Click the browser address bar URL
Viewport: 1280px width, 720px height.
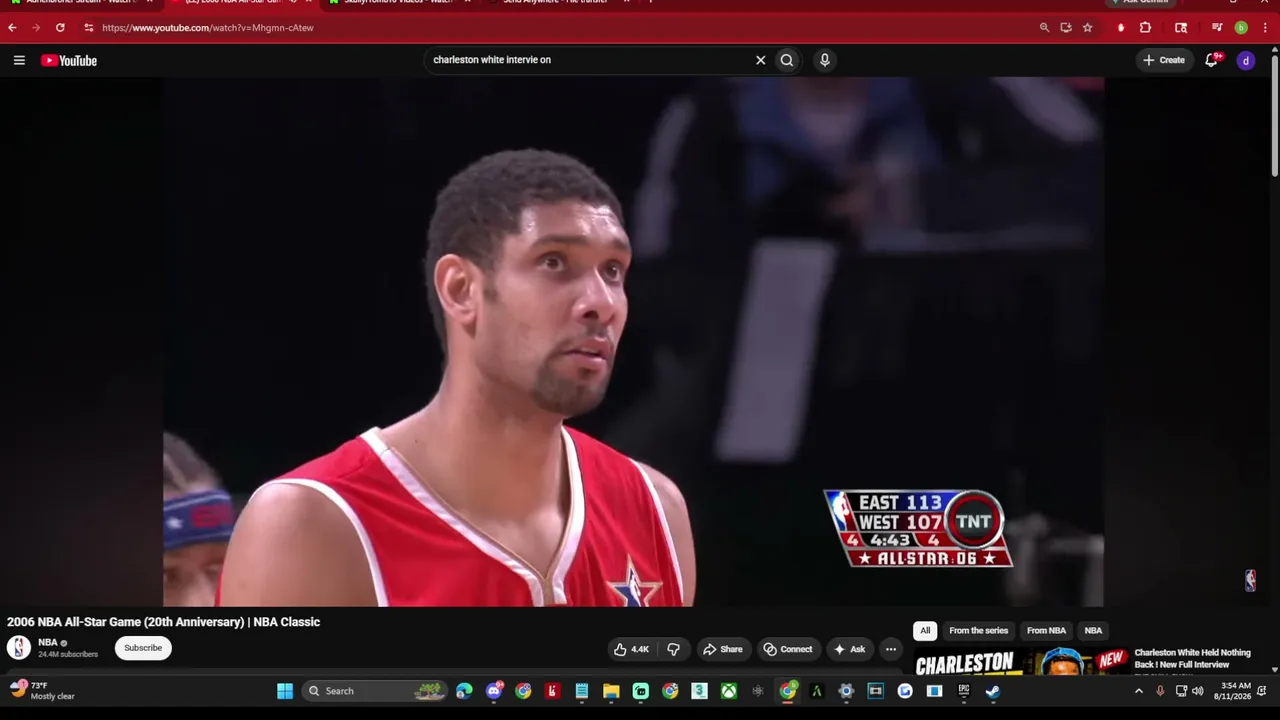coord(208,28)
